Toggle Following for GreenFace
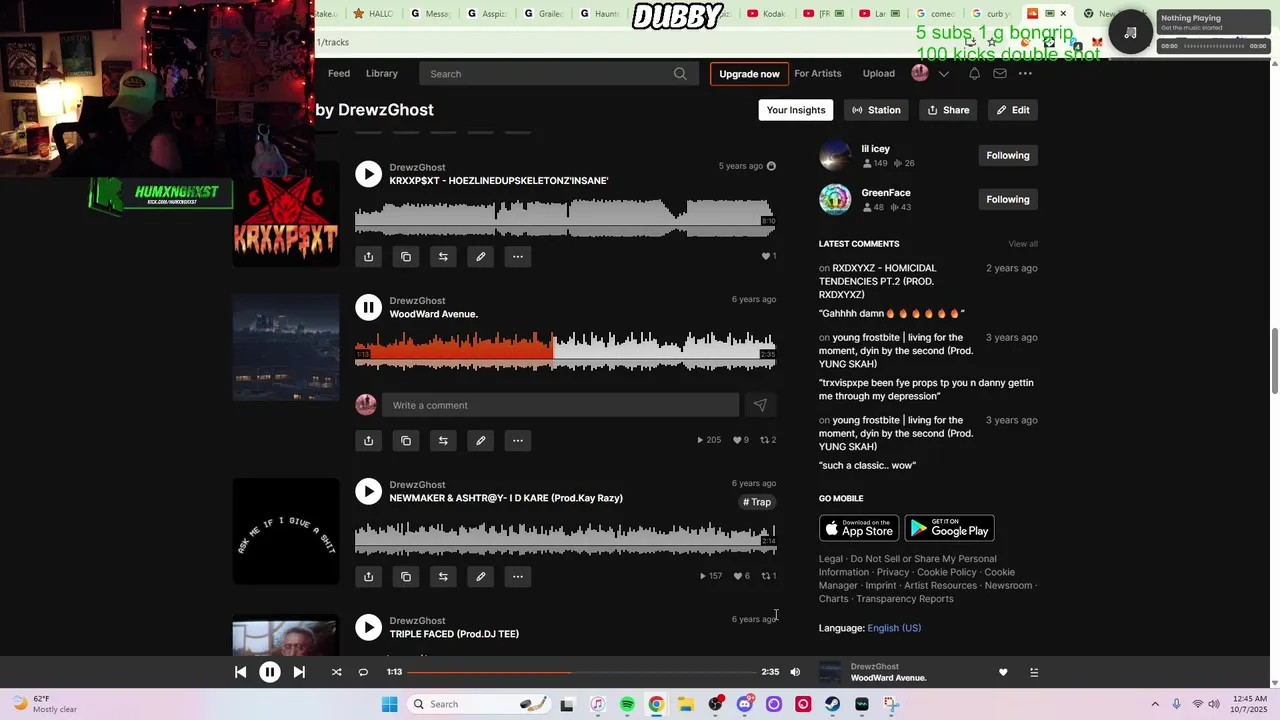The image size is (1280, 720). [x=1008, y=199]
